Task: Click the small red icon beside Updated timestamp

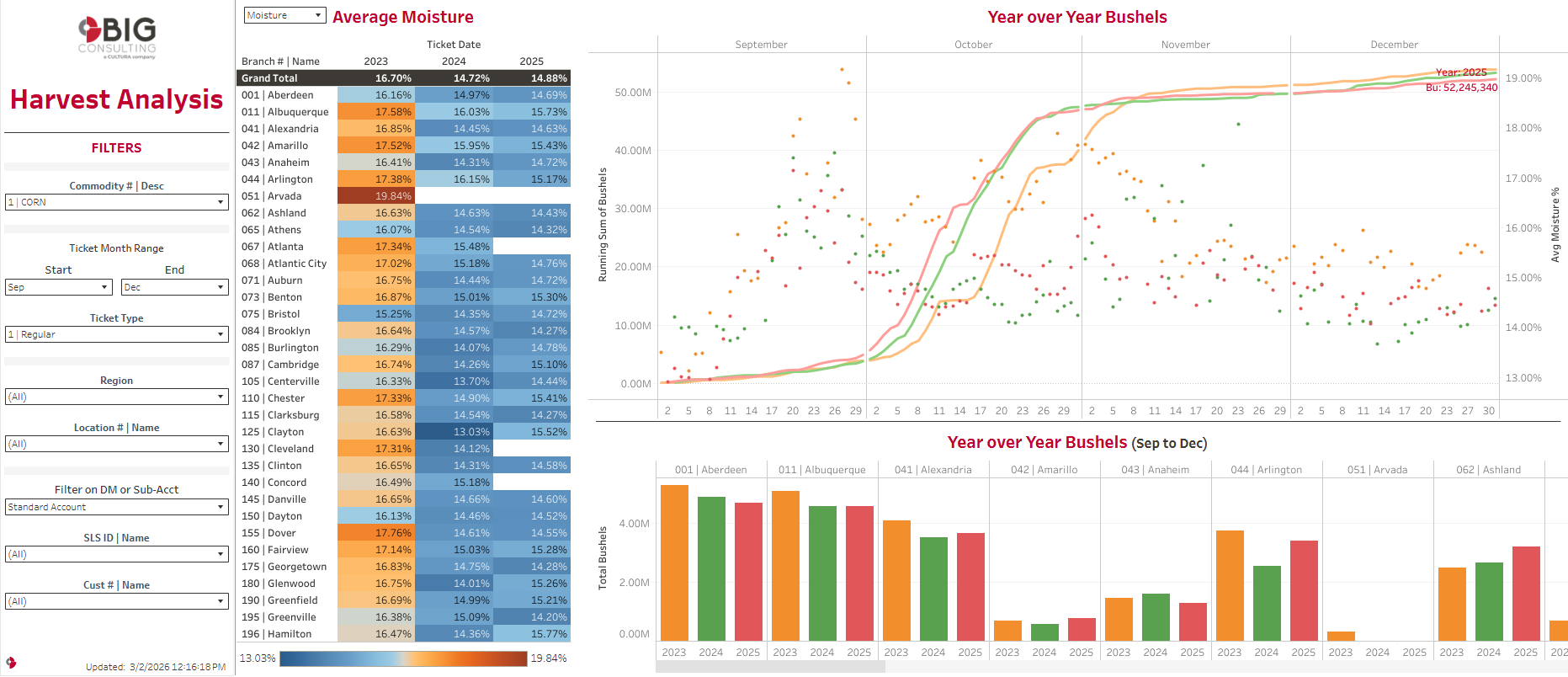Action: point(11,663)
